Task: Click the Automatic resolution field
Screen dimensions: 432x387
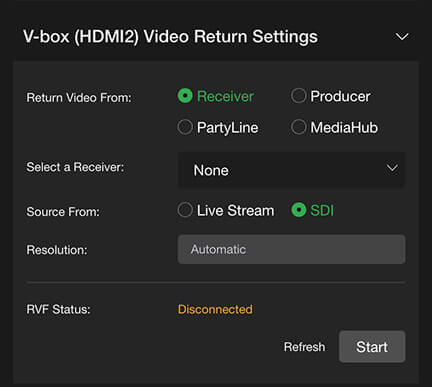Action: click(292, 249)
